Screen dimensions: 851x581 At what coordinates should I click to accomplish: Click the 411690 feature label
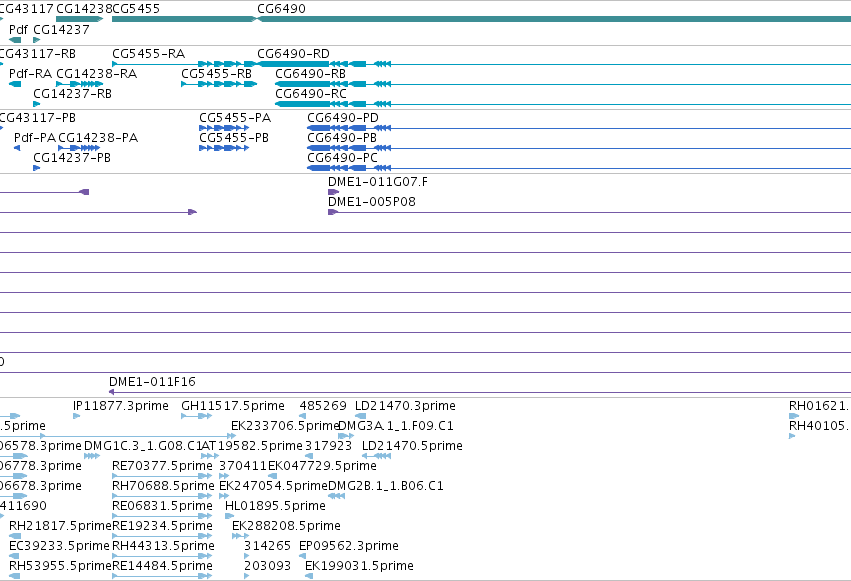click(x=23, y=506)
